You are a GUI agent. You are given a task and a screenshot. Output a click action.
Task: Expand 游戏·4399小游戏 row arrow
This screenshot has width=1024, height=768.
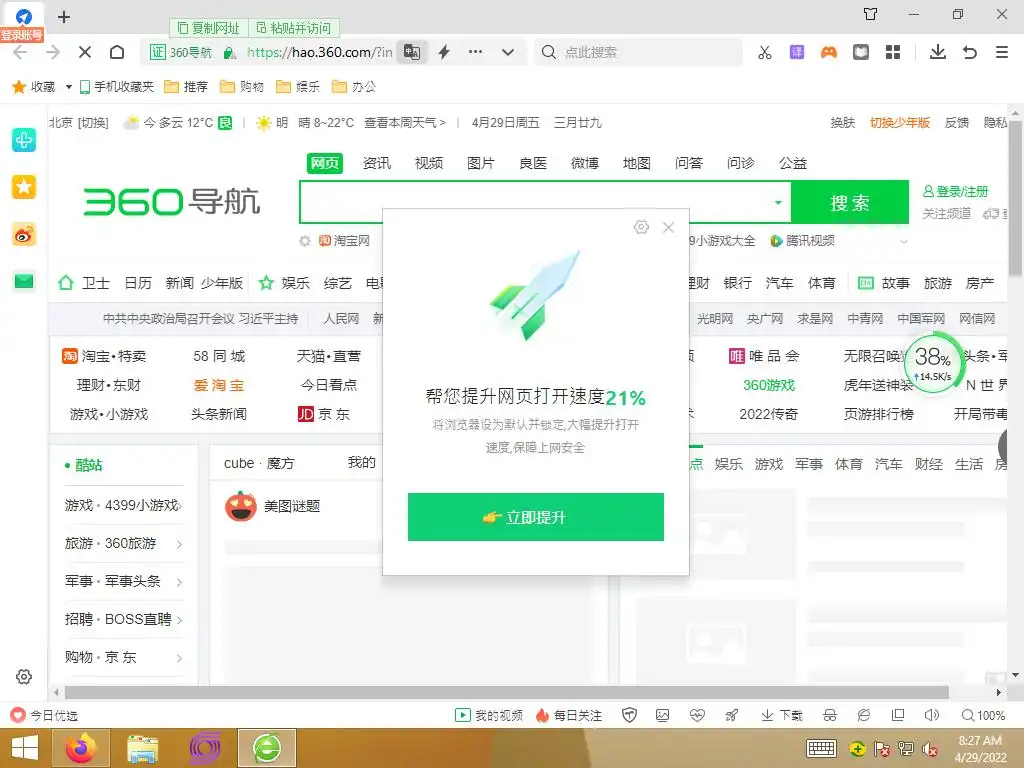click(180, 505)
